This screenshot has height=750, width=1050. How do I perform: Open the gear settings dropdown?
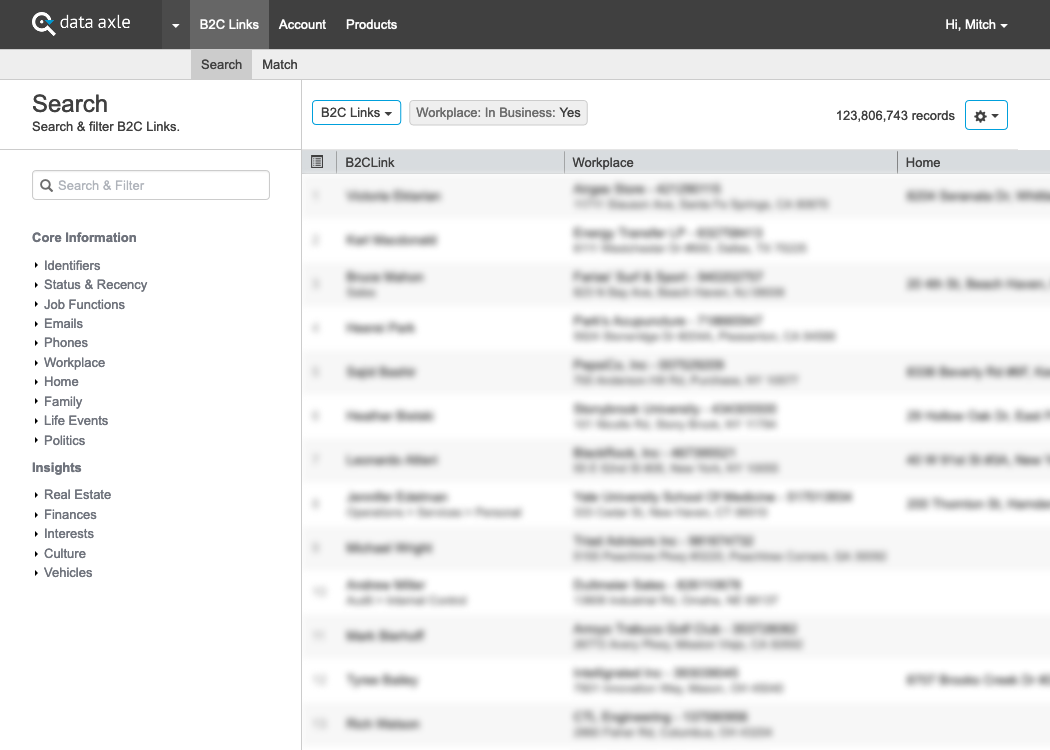(986, 116)
